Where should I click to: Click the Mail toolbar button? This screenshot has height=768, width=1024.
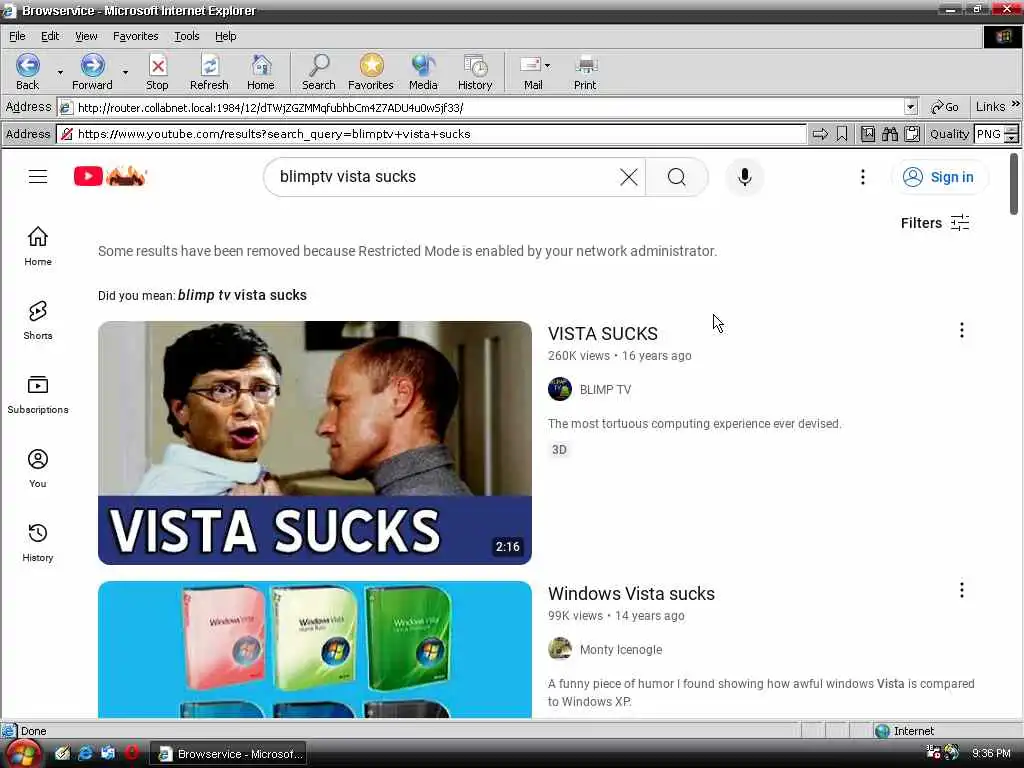pos(532,72)
